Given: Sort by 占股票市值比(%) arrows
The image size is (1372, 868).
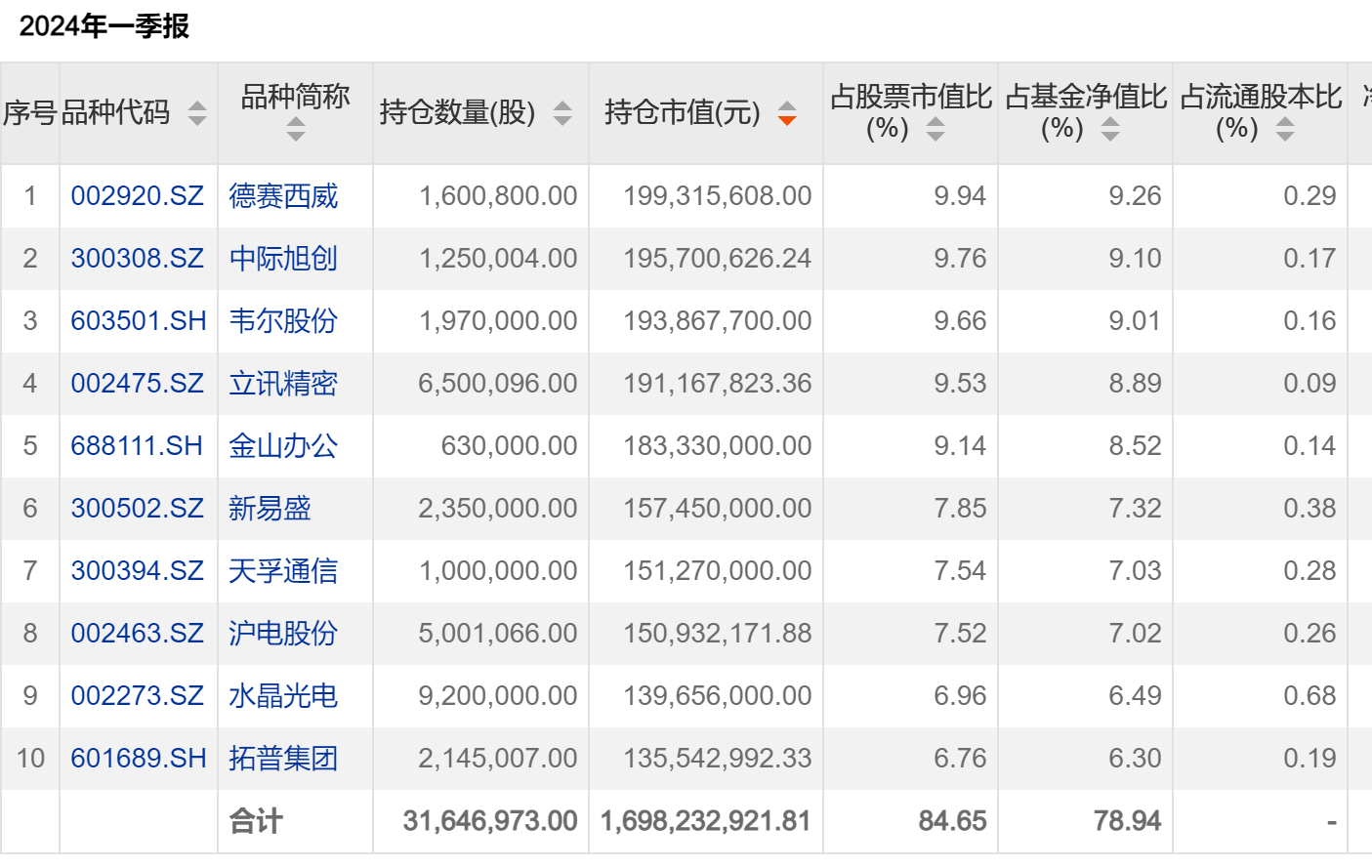Looking at the screenshot, I should [935, 129].
